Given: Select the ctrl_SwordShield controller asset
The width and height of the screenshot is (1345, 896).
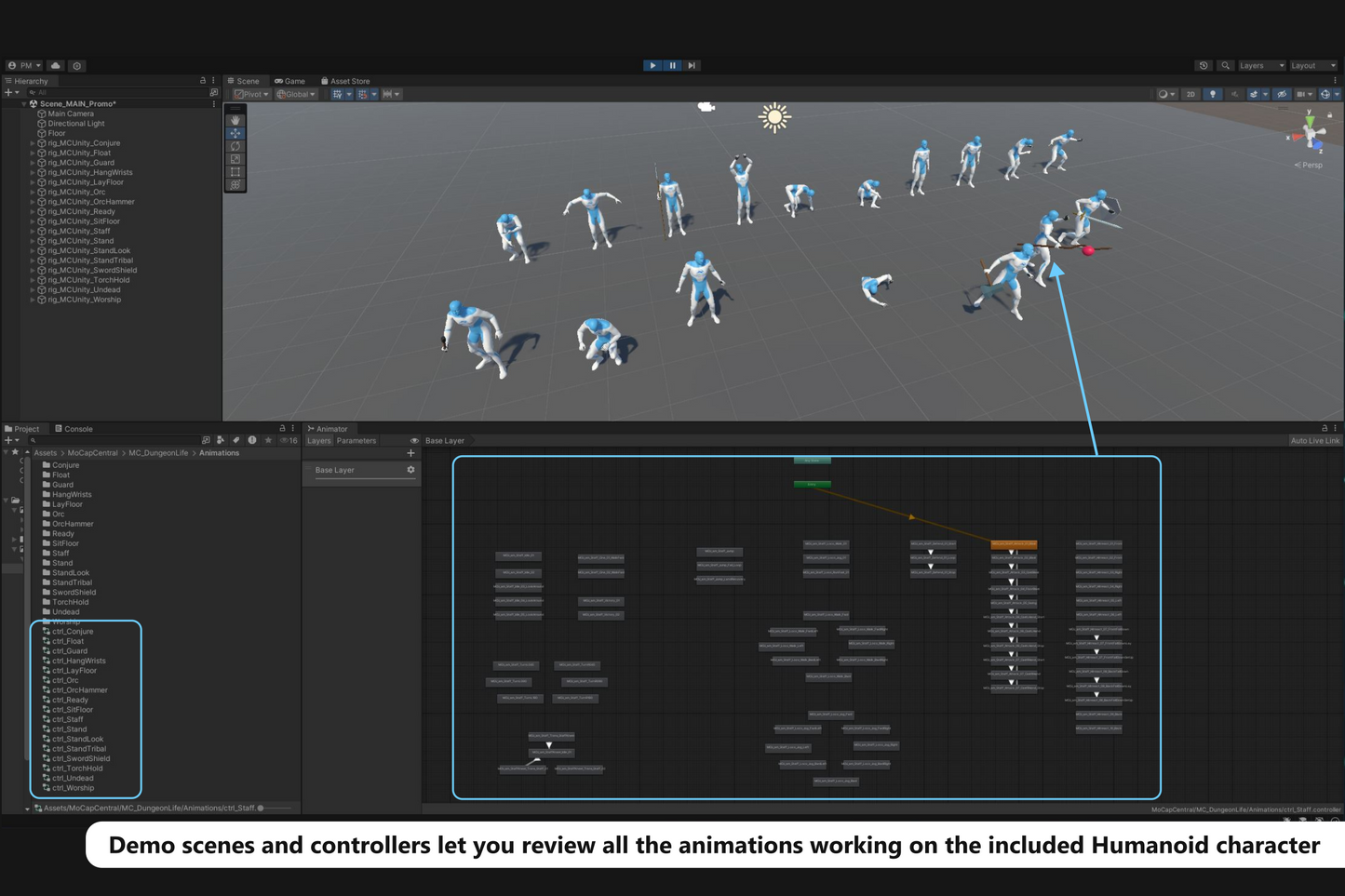Looking at the screenshot, I should 80,758.
